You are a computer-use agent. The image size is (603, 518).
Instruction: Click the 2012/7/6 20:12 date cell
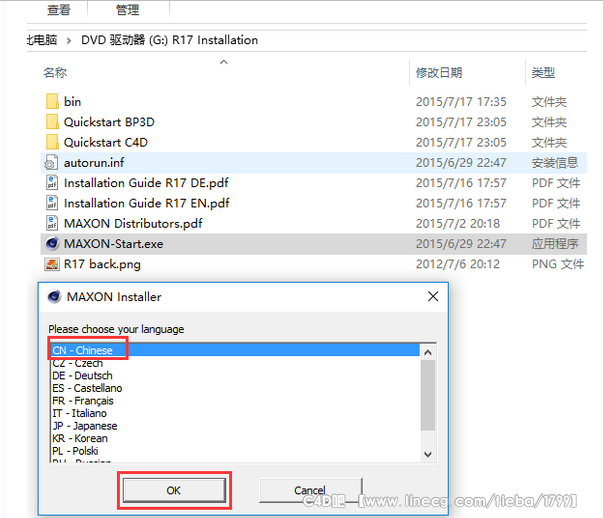click(x=458, y=264)
